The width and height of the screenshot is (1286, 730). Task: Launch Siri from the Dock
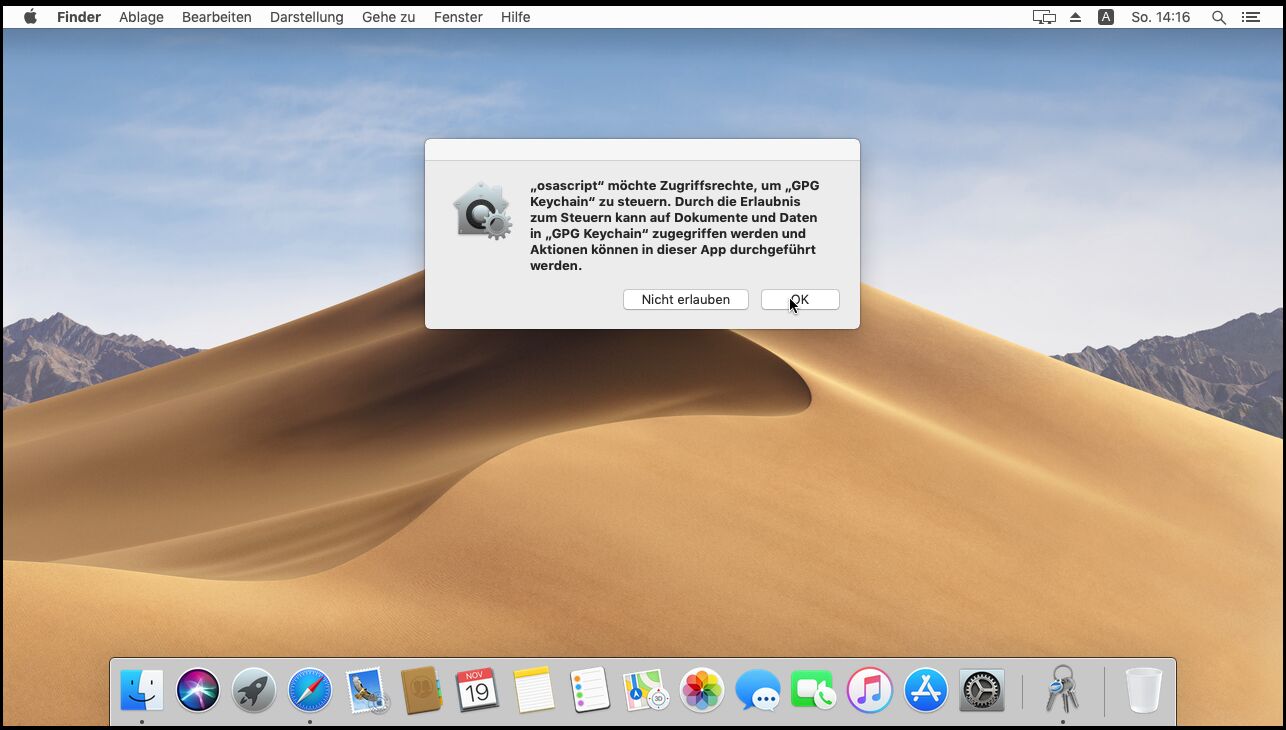198,690
